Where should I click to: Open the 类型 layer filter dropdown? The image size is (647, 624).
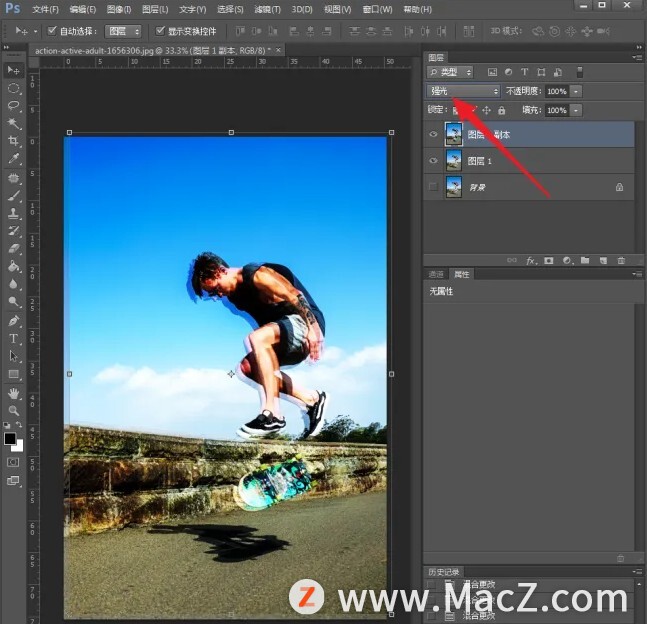[x=451, y=72]
